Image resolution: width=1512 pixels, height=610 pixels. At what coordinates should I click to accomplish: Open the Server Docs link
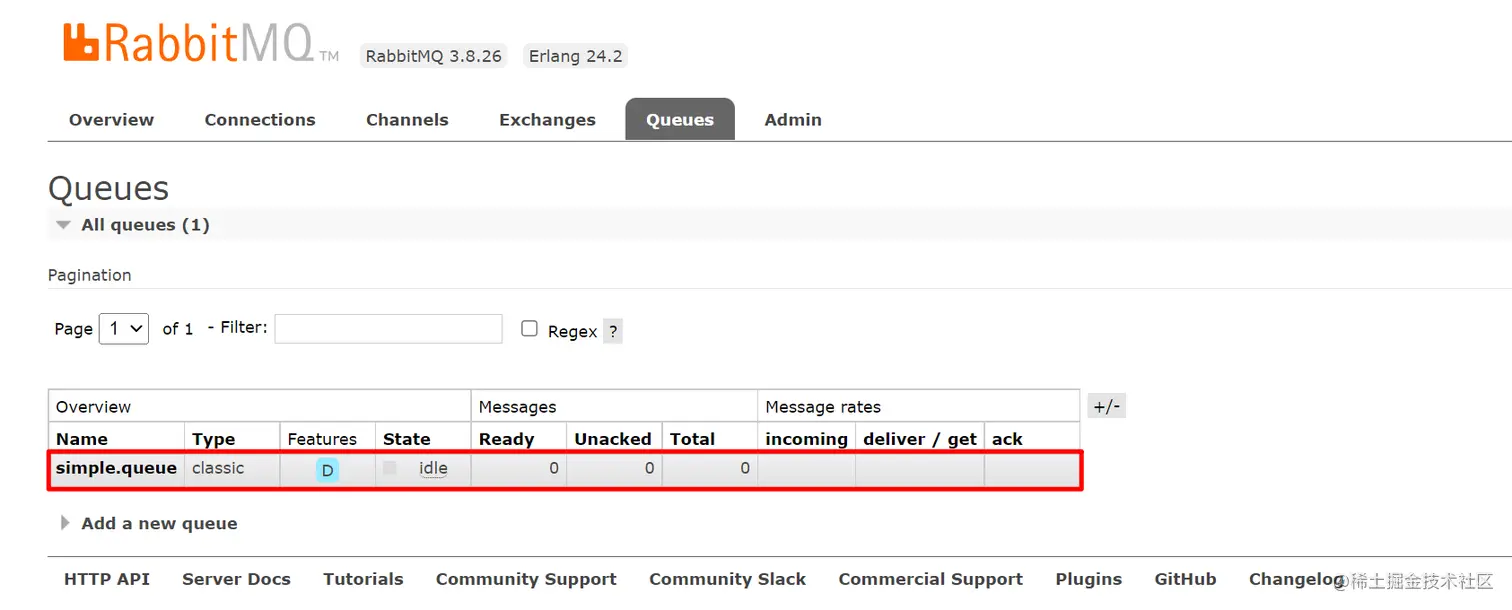pyautogui.click(x=236, y=579)
